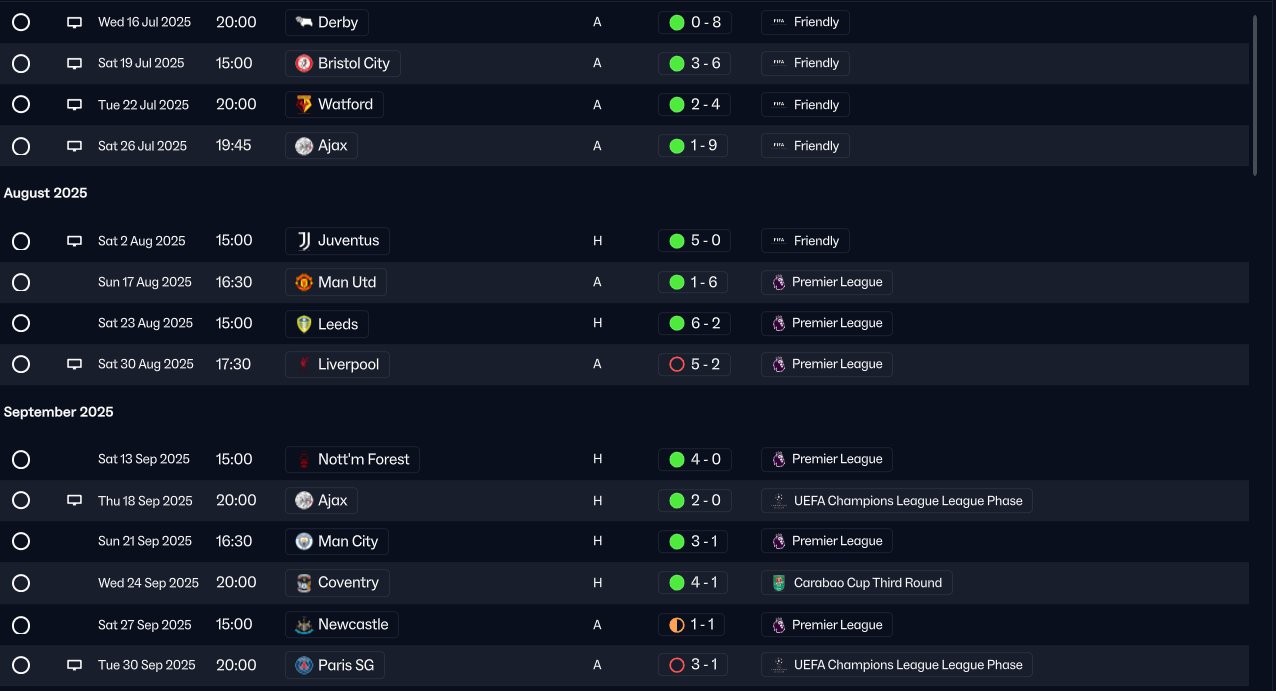Select the radio circle for Leeds fixture
Image resolution: width=1276 pixels, height=691 pixels.
click(21, 323)
